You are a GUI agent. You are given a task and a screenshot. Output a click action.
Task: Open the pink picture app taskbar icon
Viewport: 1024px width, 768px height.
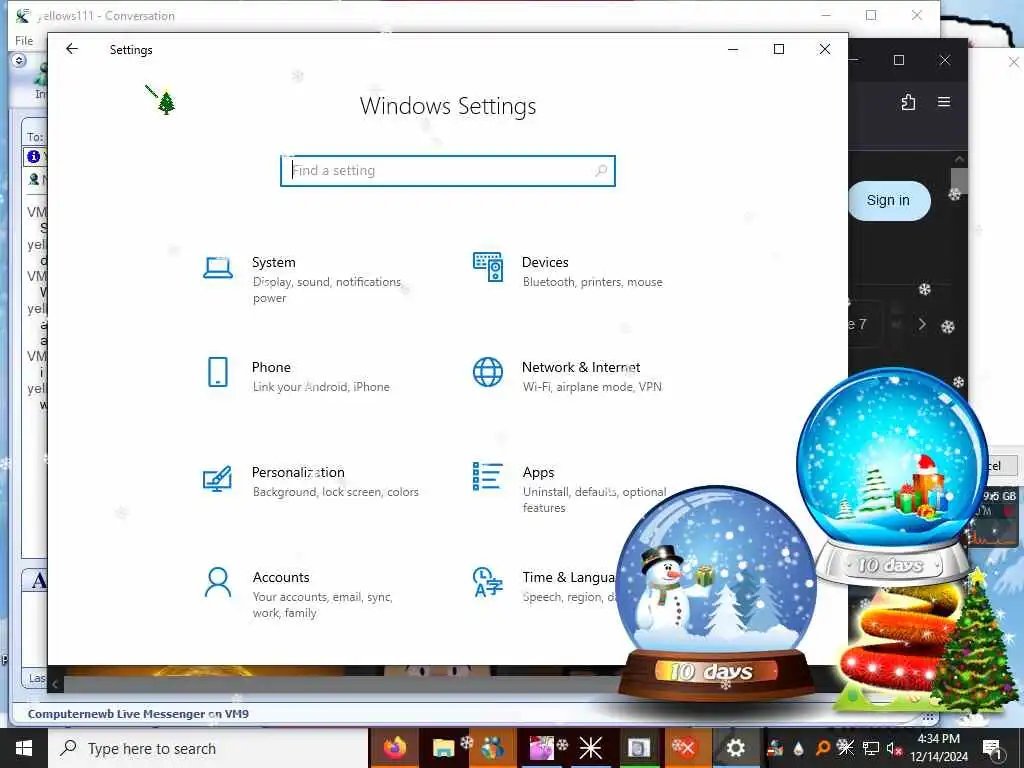541,748
